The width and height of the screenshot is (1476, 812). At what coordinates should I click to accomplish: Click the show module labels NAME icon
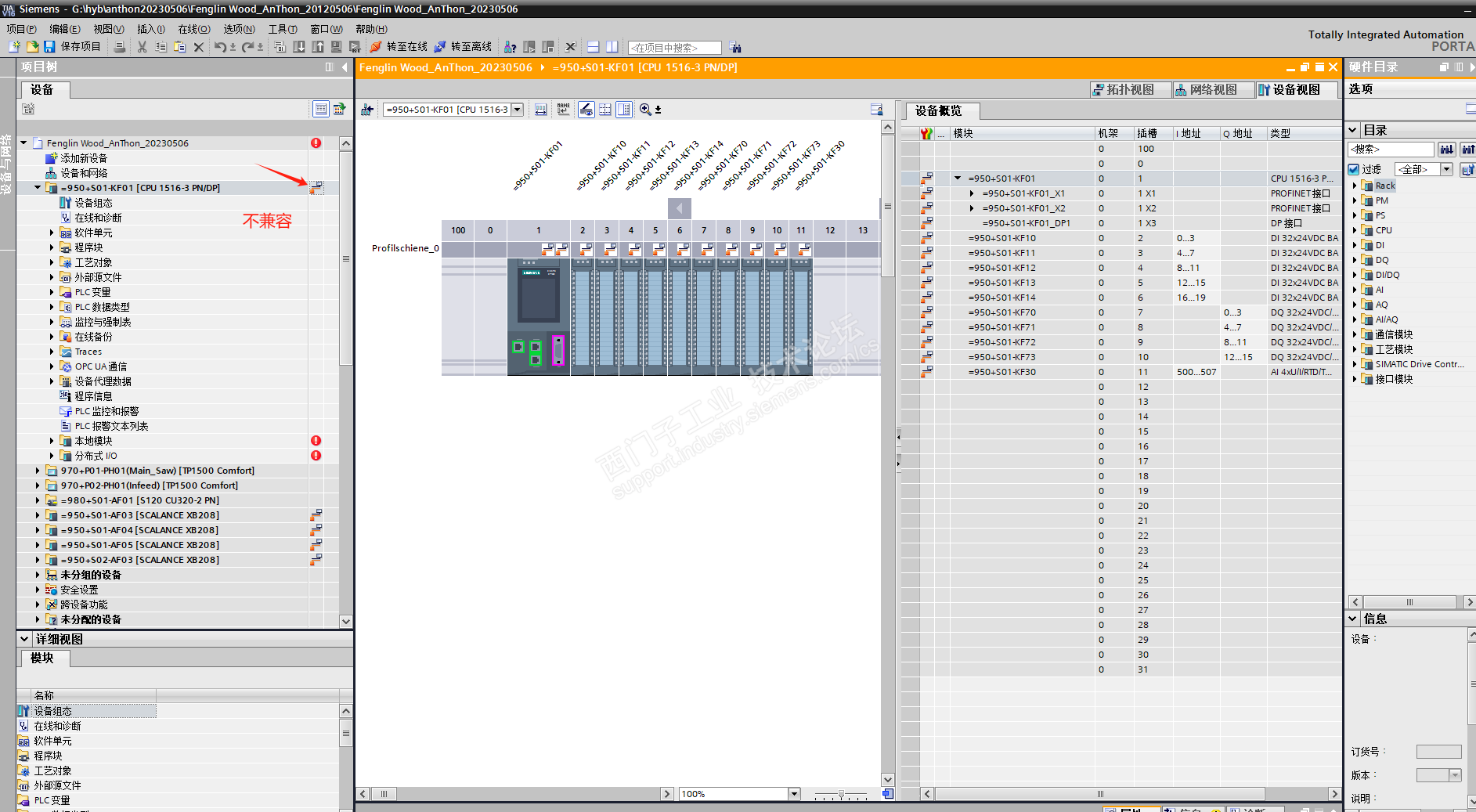click(564, 110)
